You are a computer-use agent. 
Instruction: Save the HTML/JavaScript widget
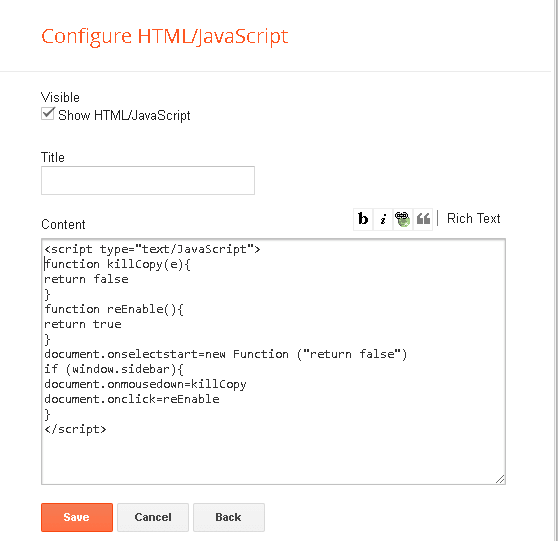pos(77,517)
